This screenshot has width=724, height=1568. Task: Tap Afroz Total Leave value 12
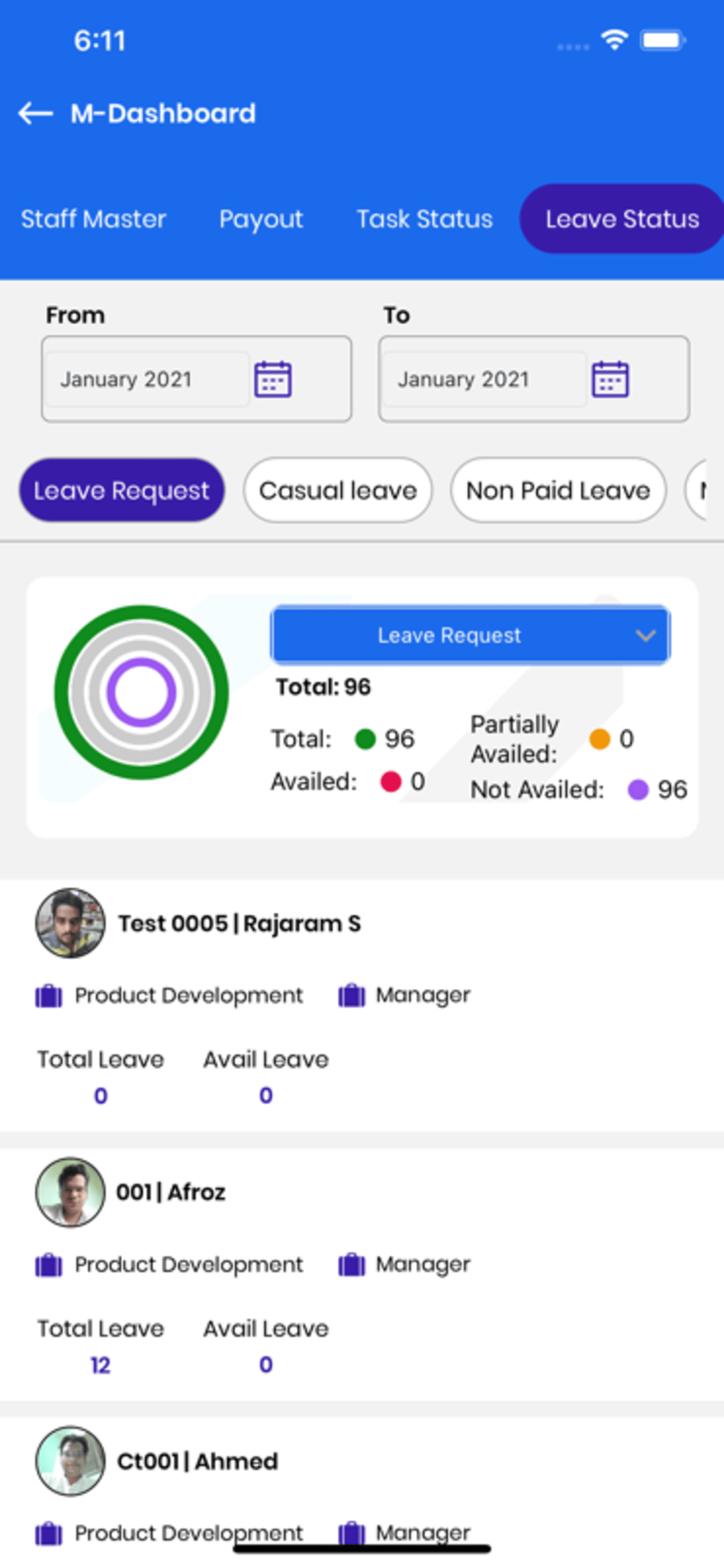tap(100, 1364)
